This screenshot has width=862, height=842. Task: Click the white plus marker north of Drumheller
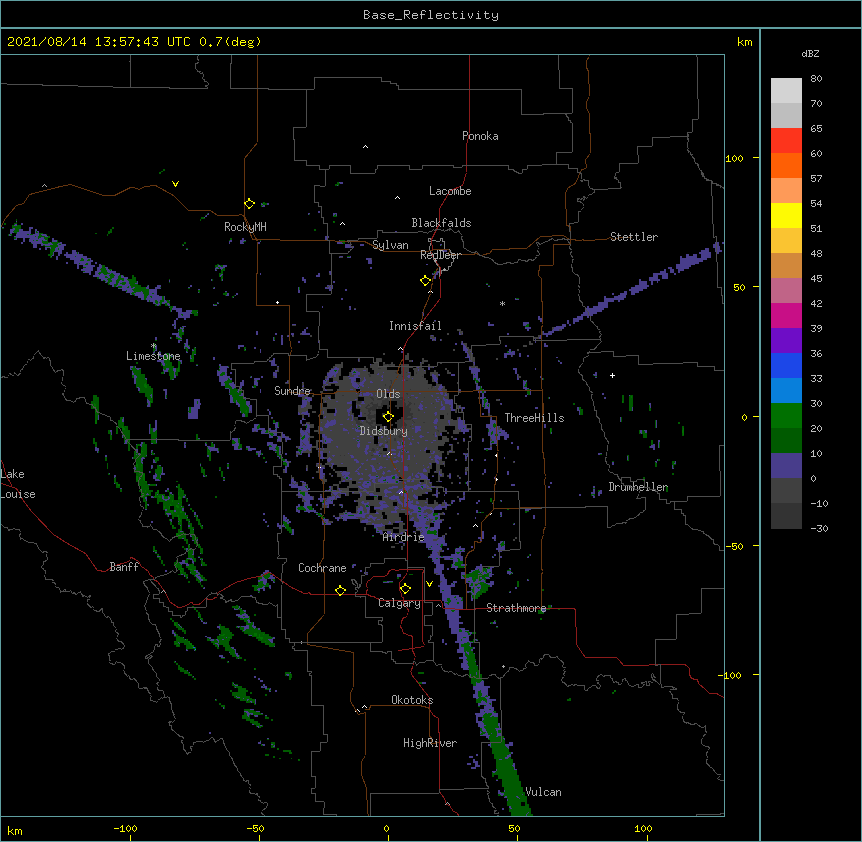[612, 375]
